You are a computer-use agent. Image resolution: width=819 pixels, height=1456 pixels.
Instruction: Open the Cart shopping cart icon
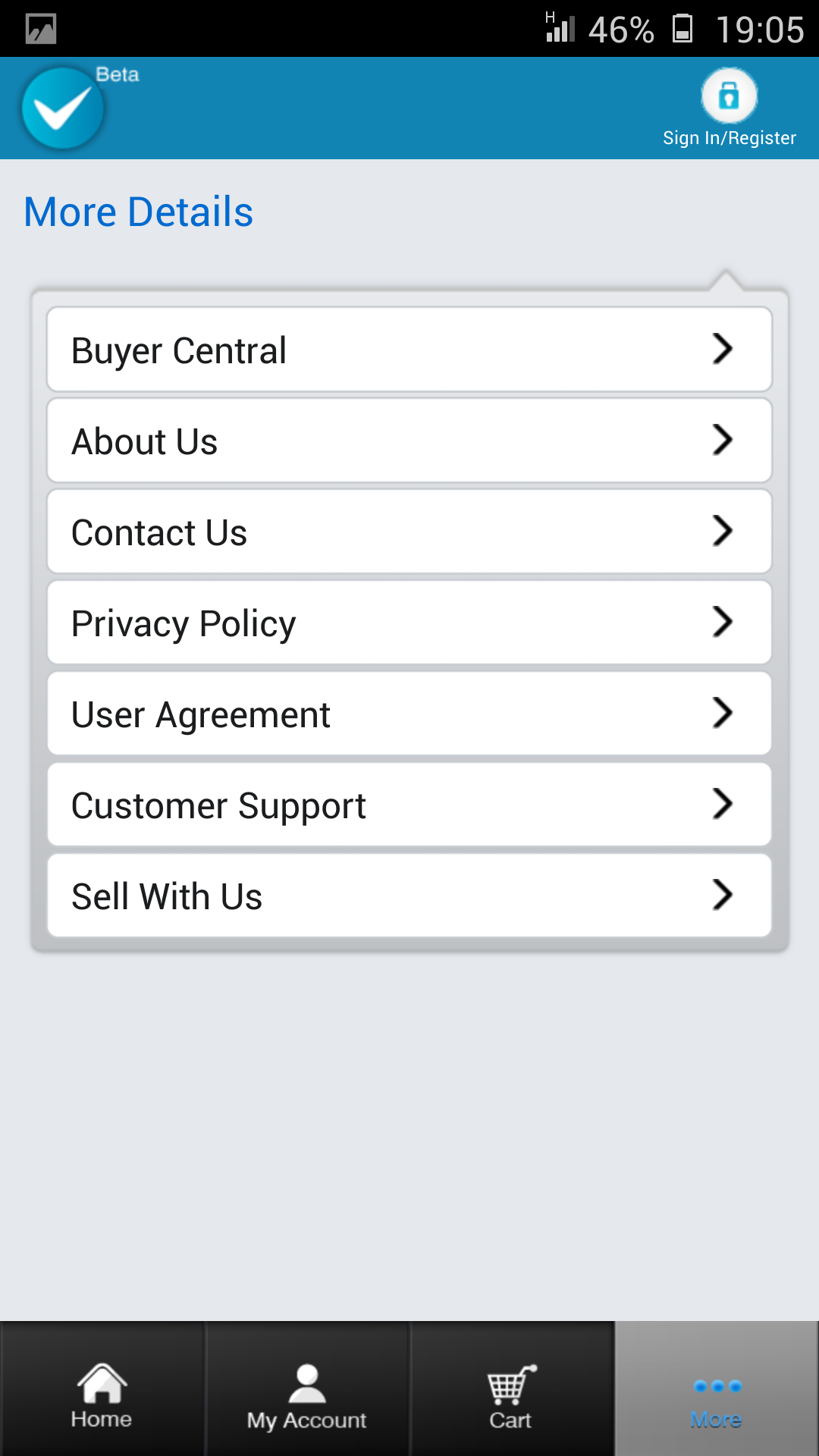pos(511,1385)
